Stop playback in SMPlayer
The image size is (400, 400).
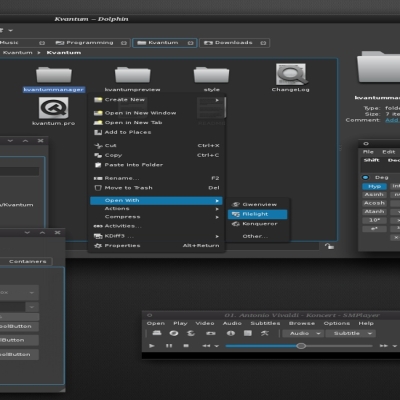[x=186, y=346]
